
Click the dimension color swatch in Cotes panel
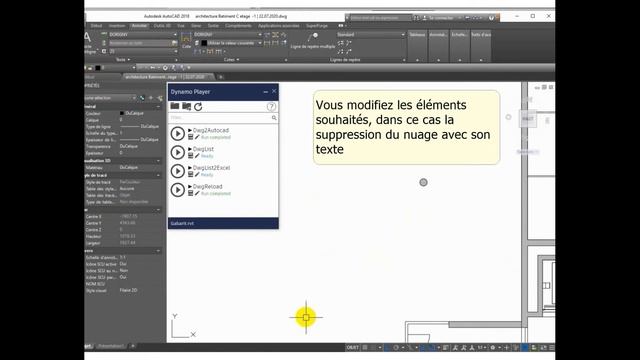coord(204,43)
